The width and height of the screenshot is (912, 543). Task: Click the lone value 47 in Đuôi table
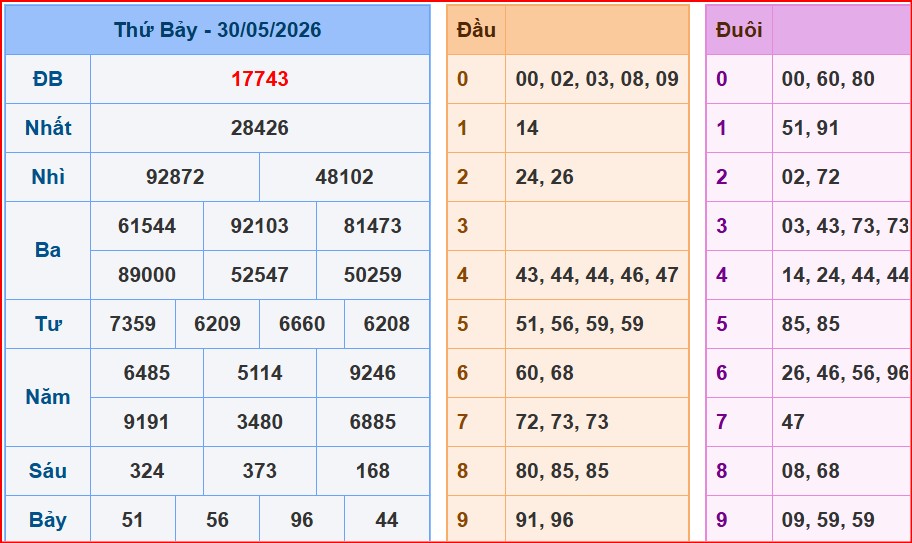tap(793, 421)
